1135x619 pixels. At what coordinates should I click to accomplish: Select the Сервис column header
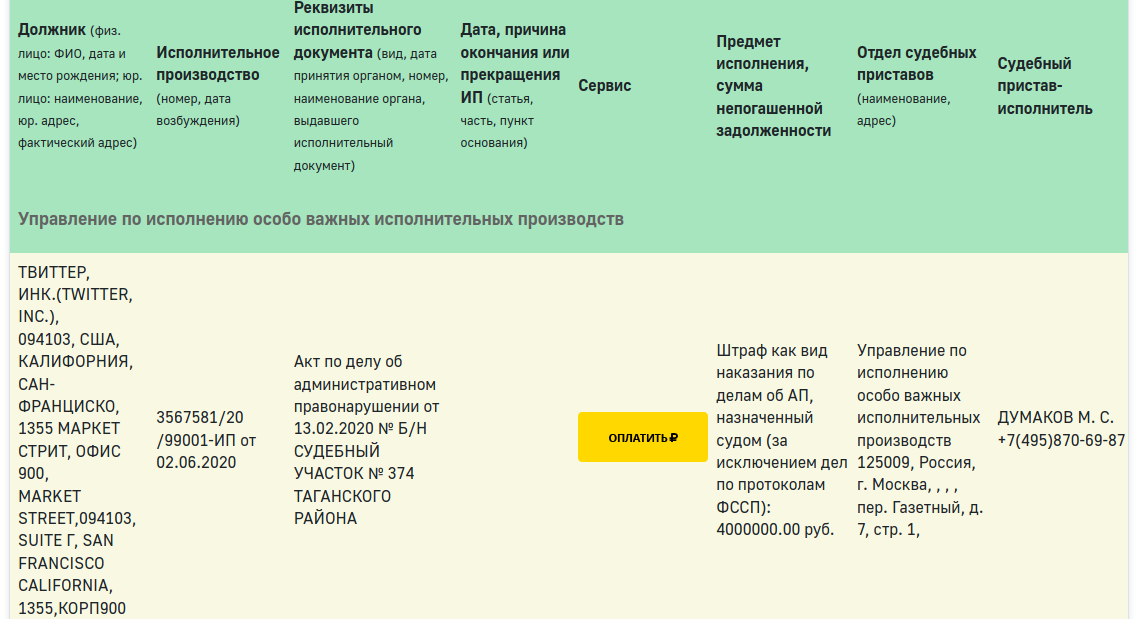point(604,86)
